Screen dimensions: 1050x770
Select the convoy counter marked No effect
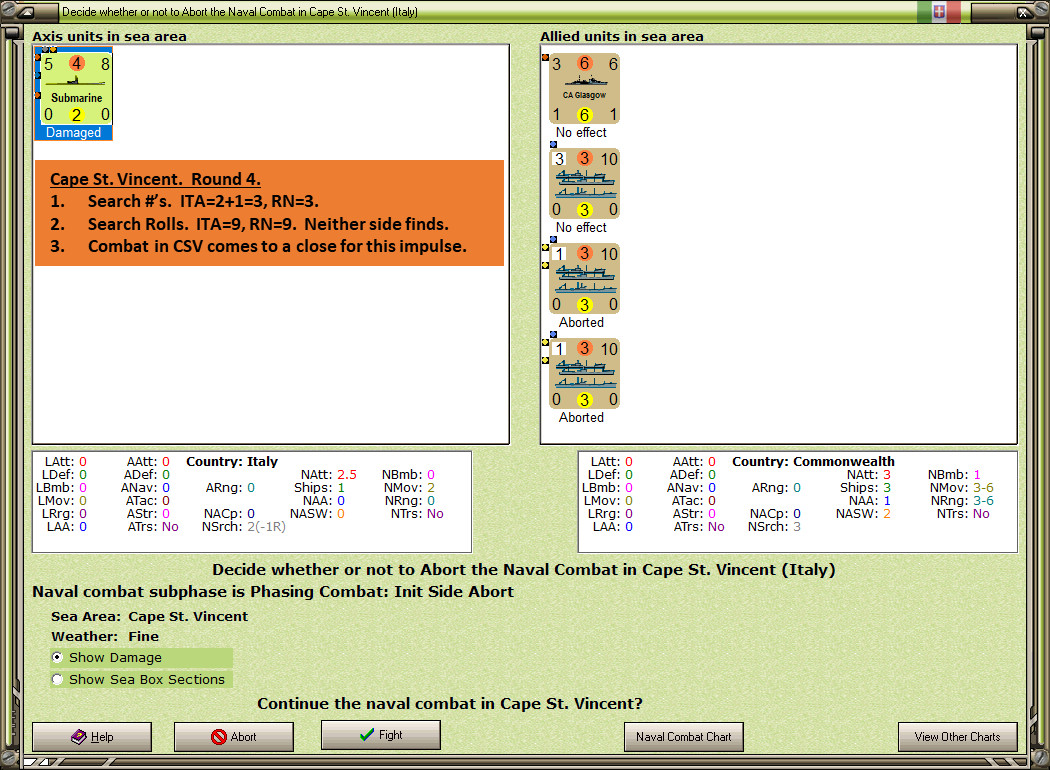click(584, 183)
